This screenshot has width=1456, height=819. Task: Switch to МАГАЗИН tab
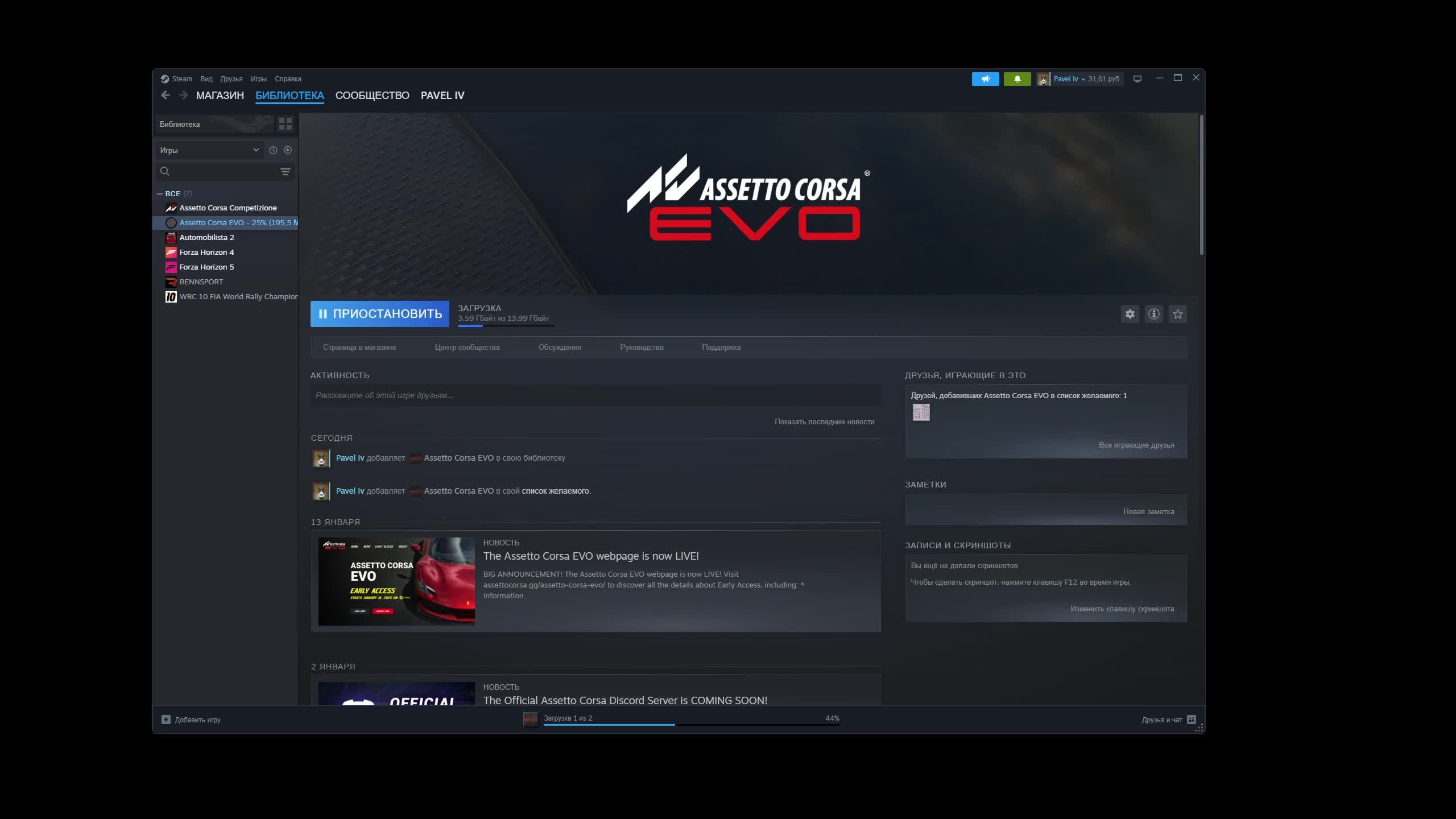point(220,96)
